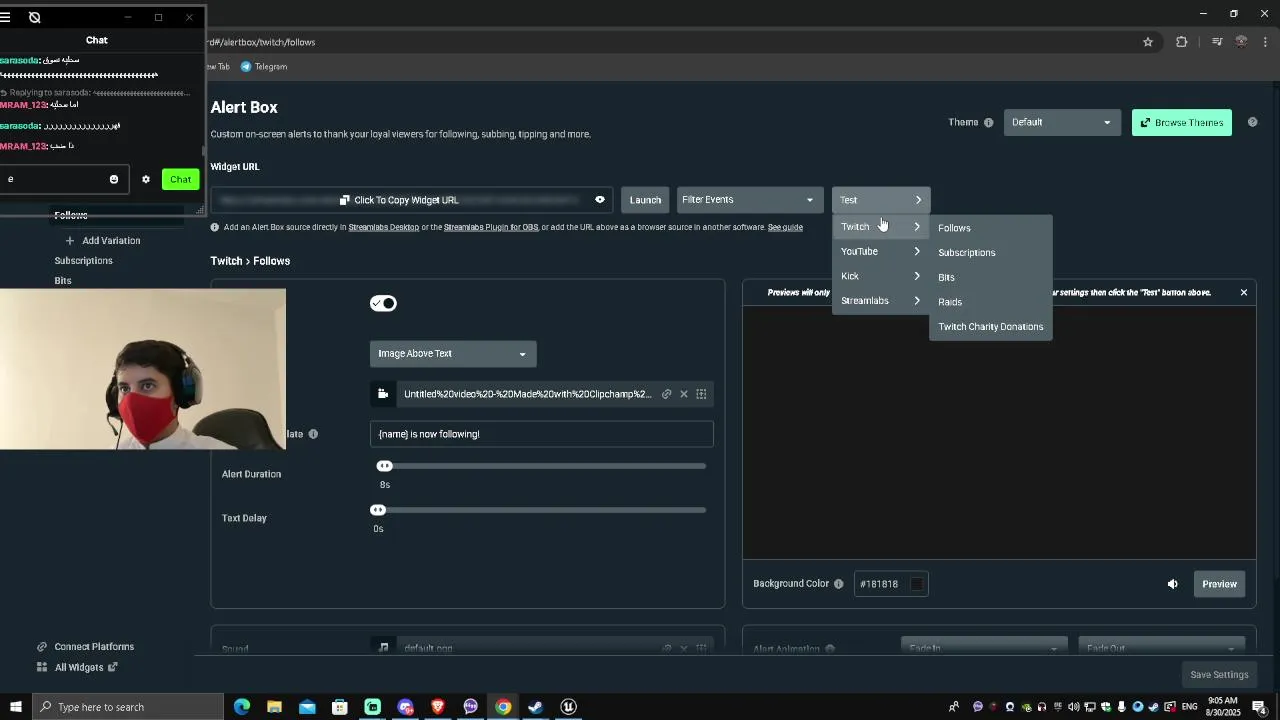The width and height of the screenshot is (1280, 720).
Task: Select Bits in the left sidebar
Action: [63, 281]
